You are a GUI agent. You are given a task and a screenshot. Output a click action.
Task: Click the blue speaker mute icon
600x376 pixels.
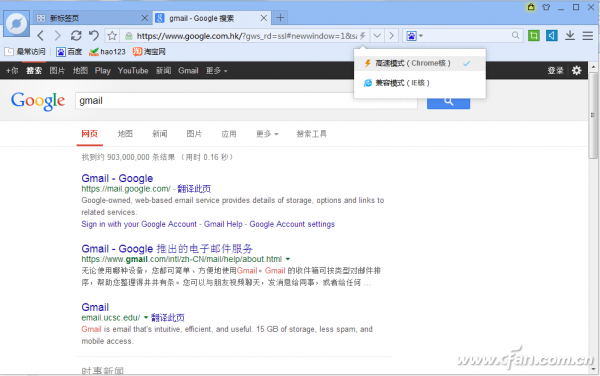coord(551,36)
